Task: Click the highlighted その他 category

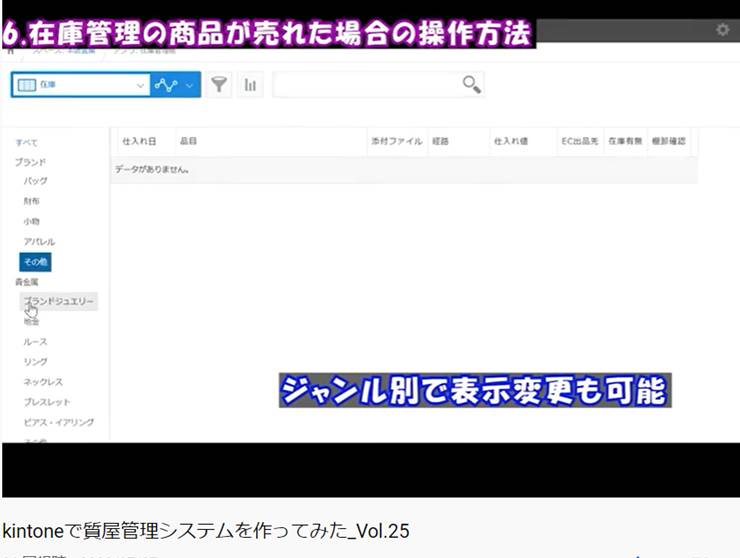Action: point(35,262)
